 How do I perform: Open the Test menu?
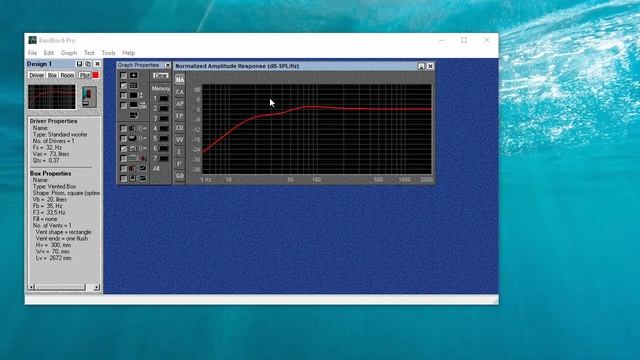89,53
